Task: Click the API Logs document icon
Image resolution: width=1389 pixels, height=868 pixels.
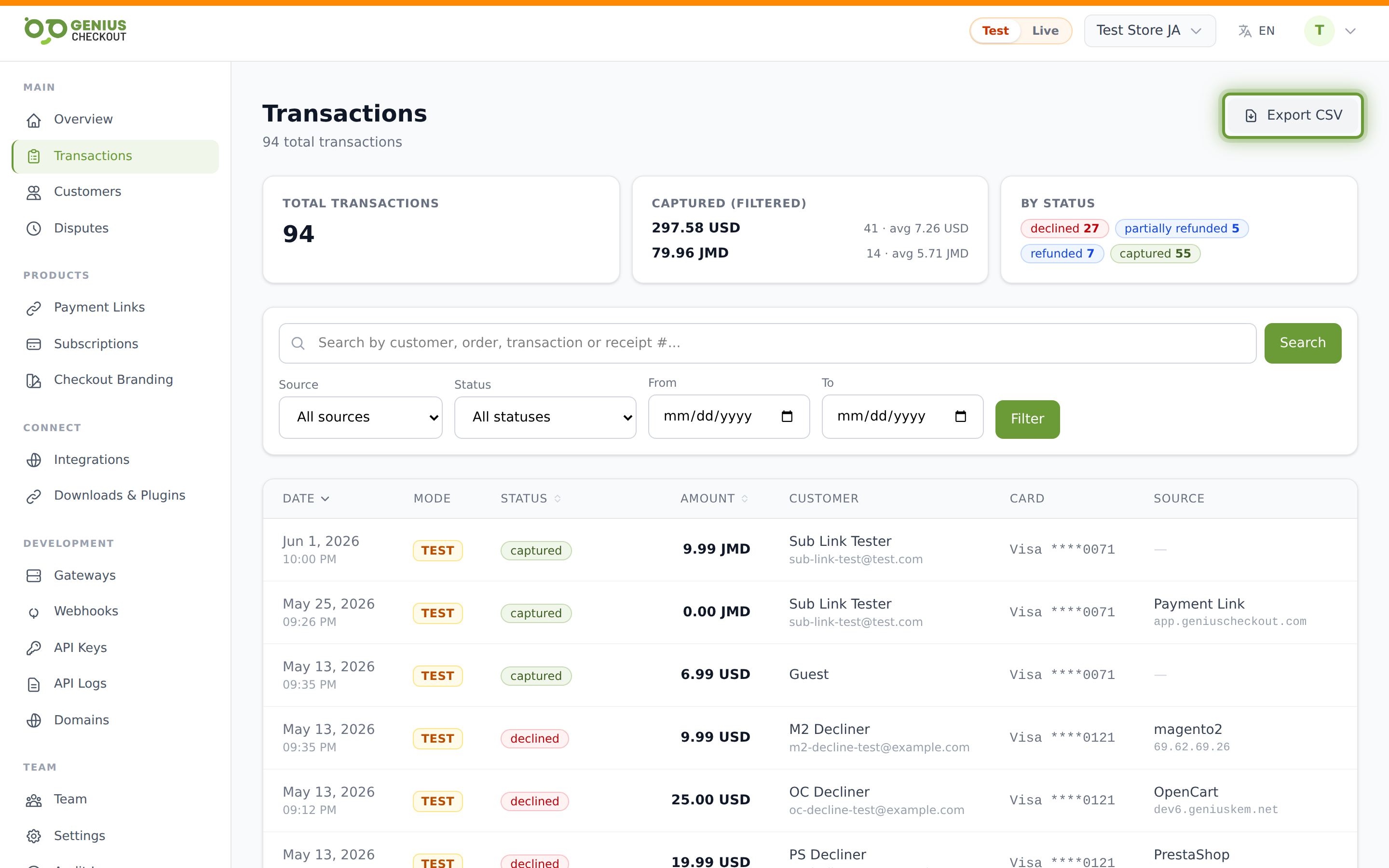Action: (x=34, y=684)
